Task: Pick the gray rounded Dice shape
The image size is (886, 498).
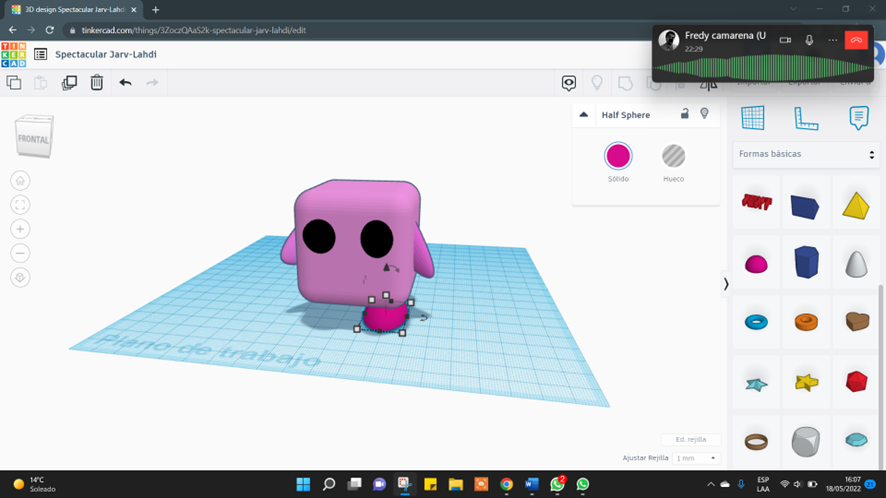Action: pyautogui.click(x=806, y=441)
